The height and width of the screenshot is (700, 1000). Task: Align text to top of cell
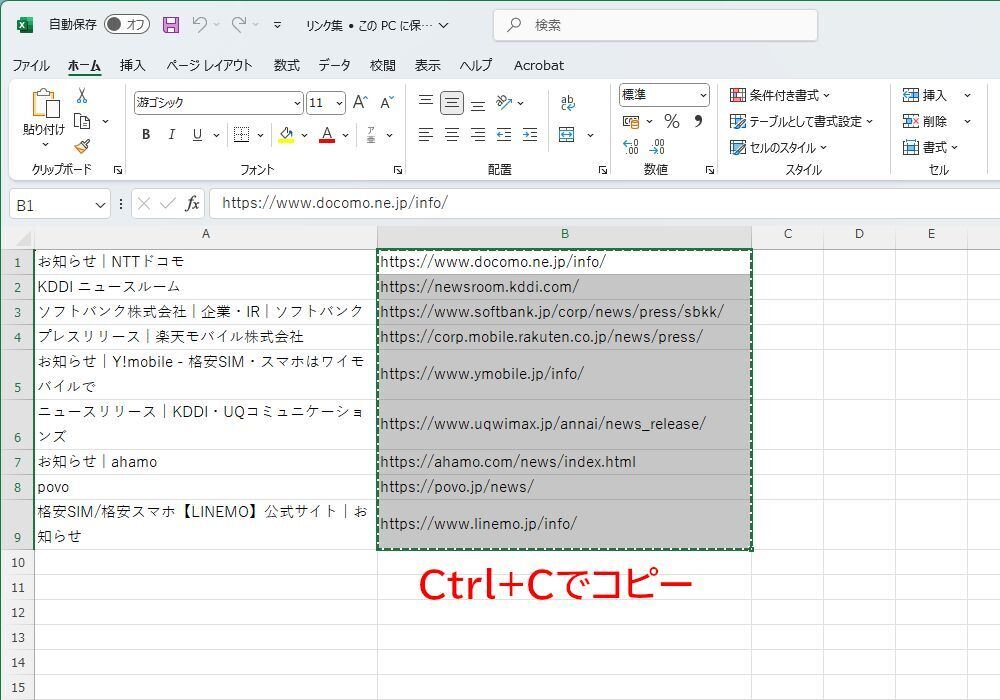425,103
